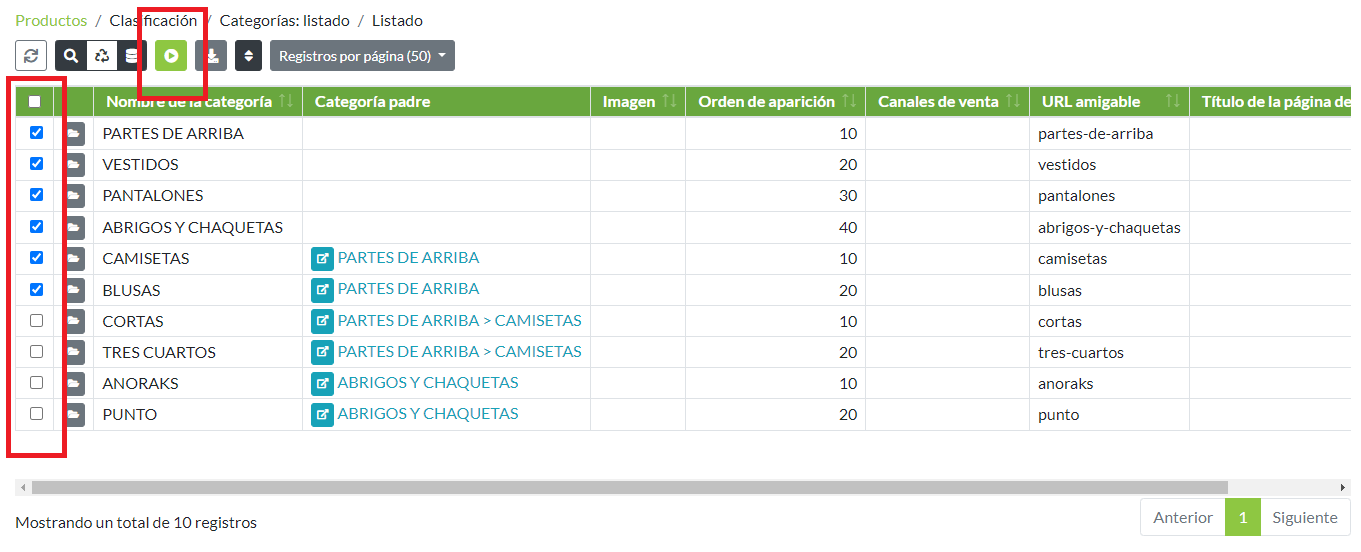Image resolution: width=1361 pixels, height=552 pixels.
Task: Open folder icon for CAMISETAS row
Action: [x=74, y=259]
